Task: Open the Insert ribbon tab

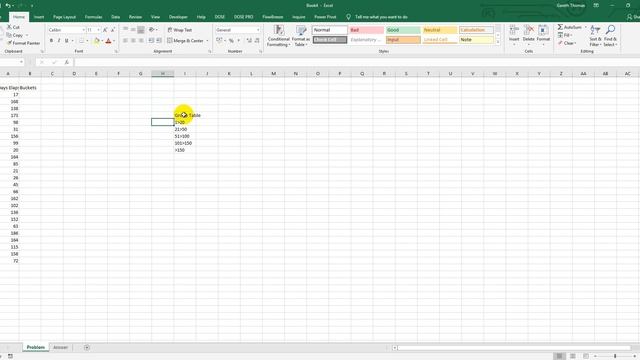Action: point(39,17)
